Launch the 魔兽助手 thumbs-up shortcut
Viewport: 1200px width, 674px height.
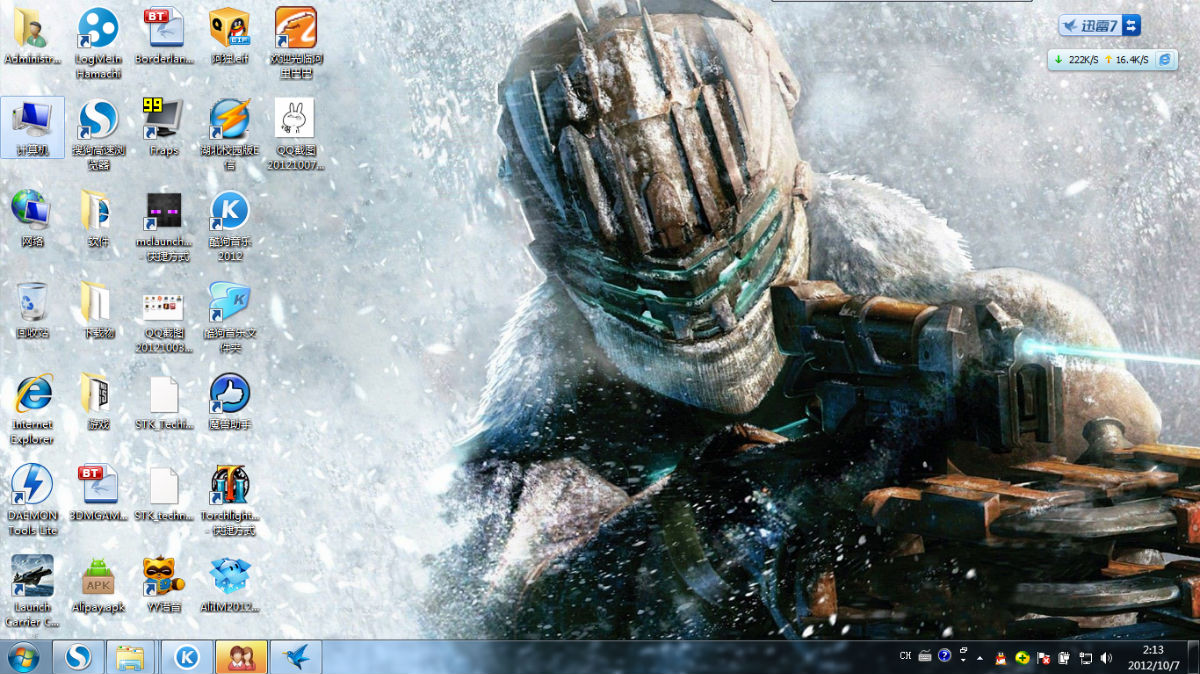coord(229,401)
